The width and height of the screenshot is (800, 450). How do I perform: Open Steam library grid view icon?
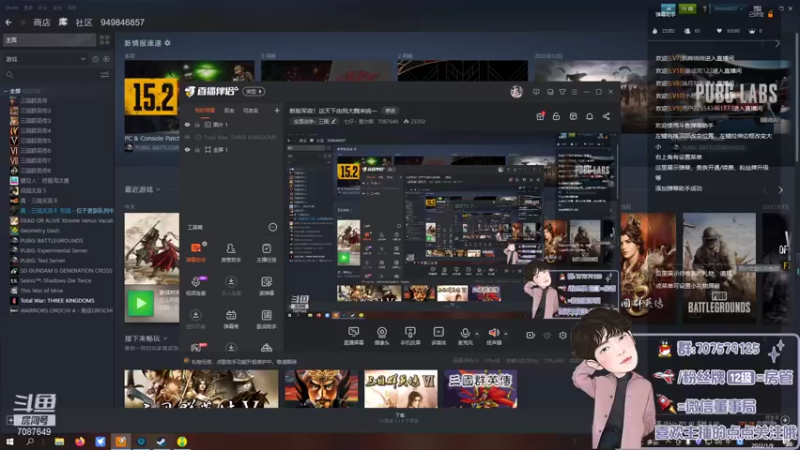pyautogui.click(x=105, y=40)
